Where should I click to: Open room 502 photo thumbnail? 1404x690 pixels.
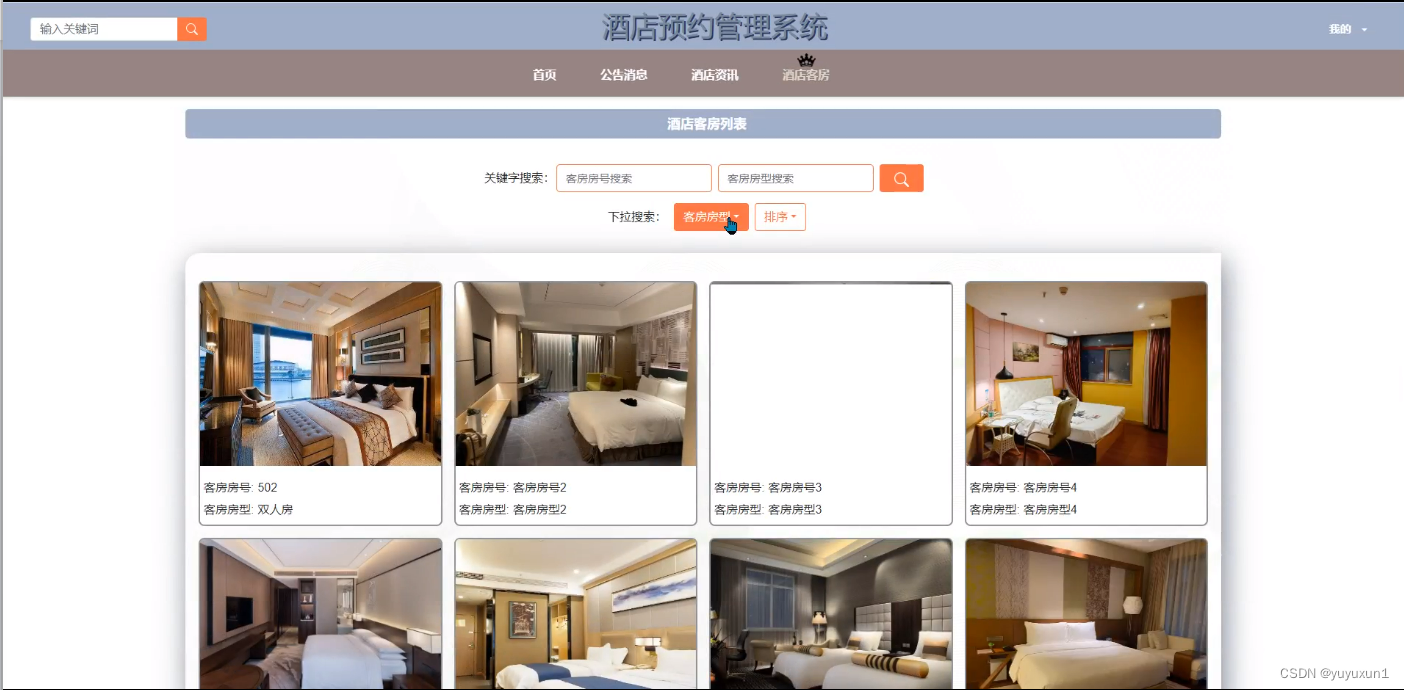(x=320, y=374)
